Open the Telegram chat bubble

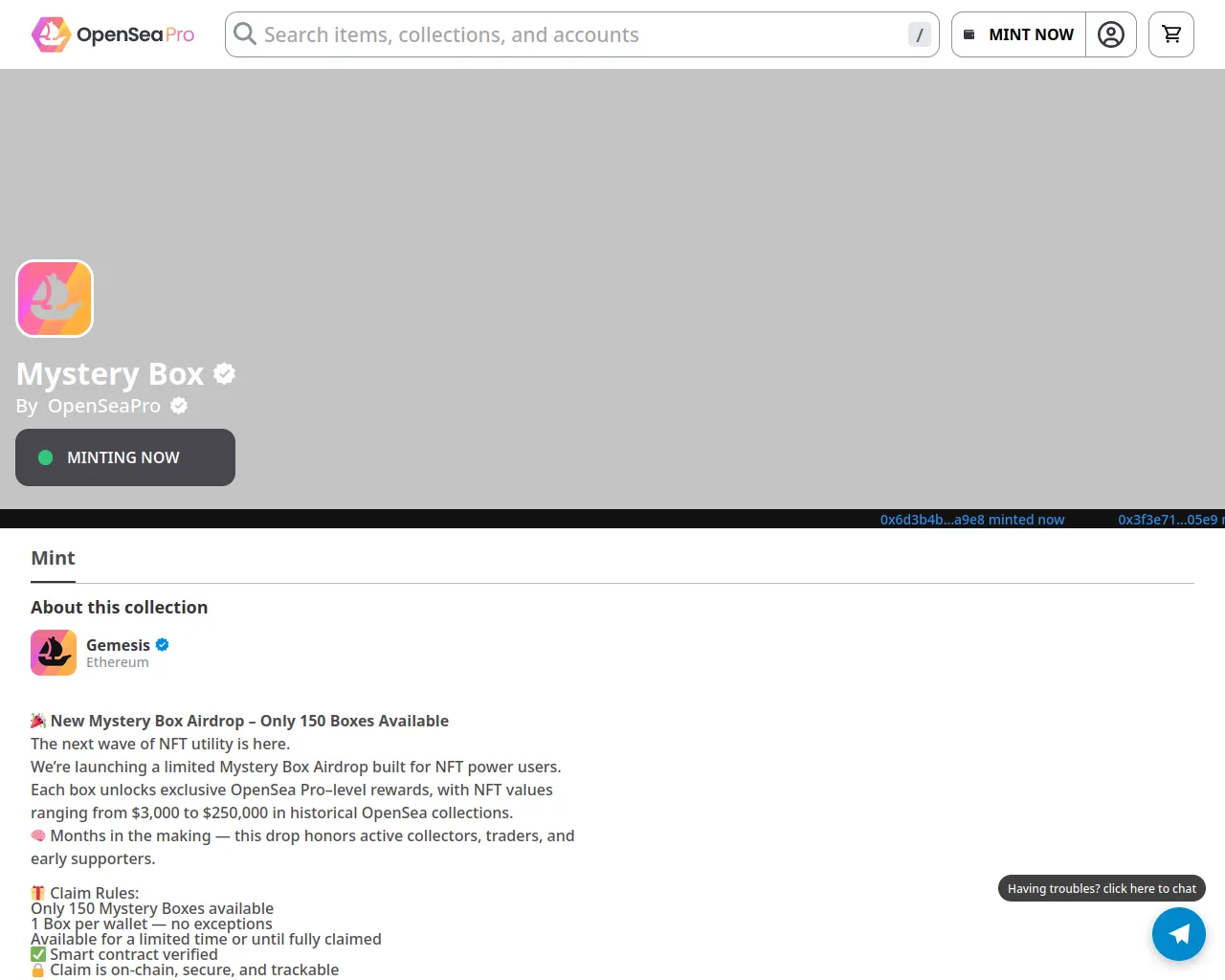coord(1179,934)
